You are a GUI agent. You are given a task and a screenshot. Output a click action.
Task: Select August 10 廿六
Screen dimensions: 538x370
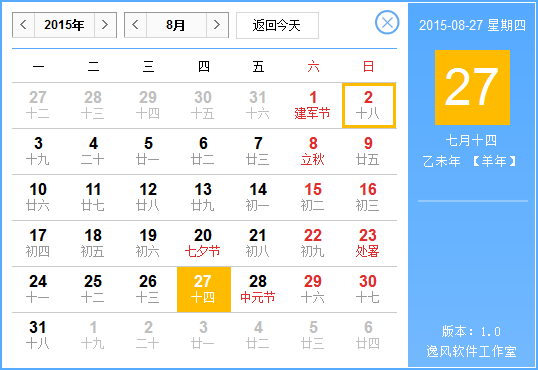pyautogui.click(x=38, y=197)
